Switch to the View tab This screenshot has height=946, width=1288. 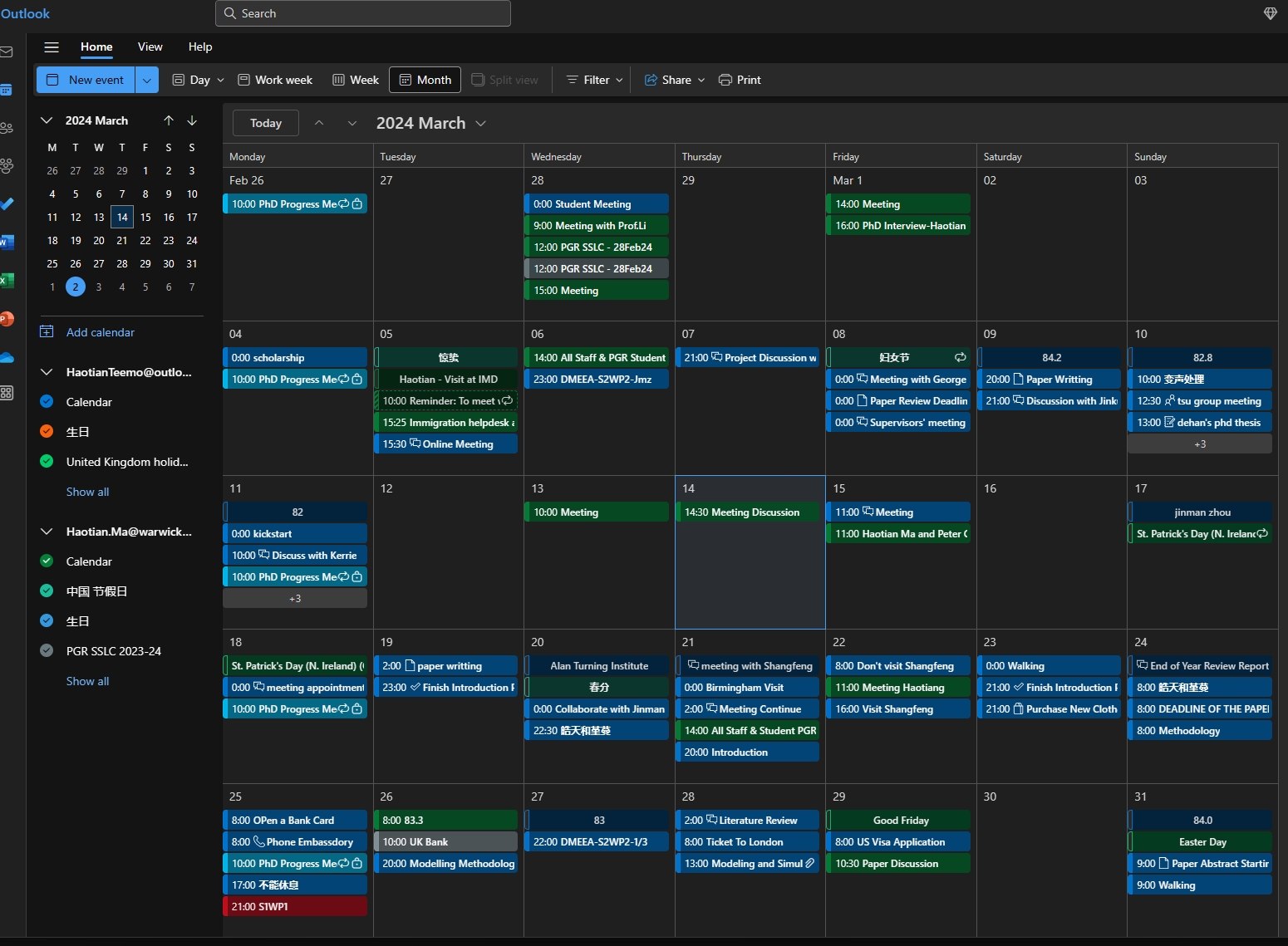coord(150,47)
